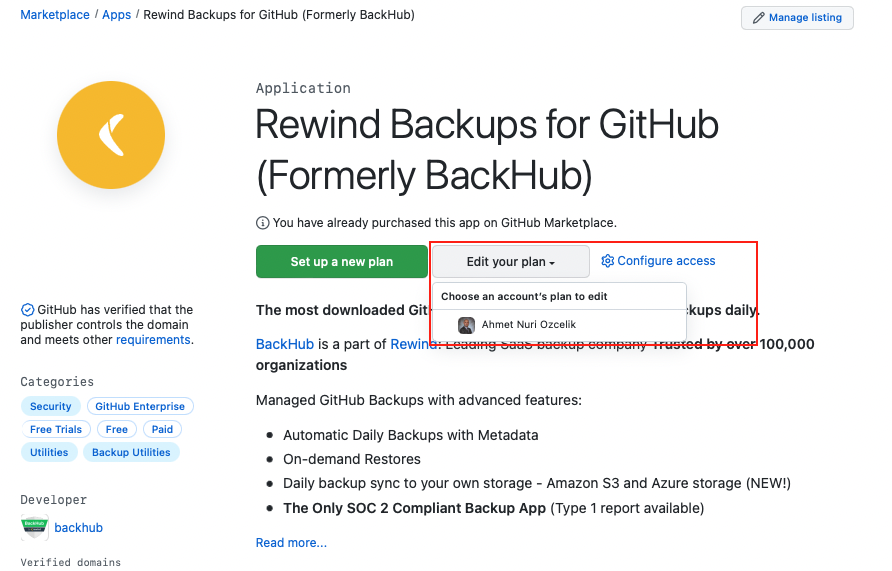Click the verified checkmark badge icon

(27, 310)
